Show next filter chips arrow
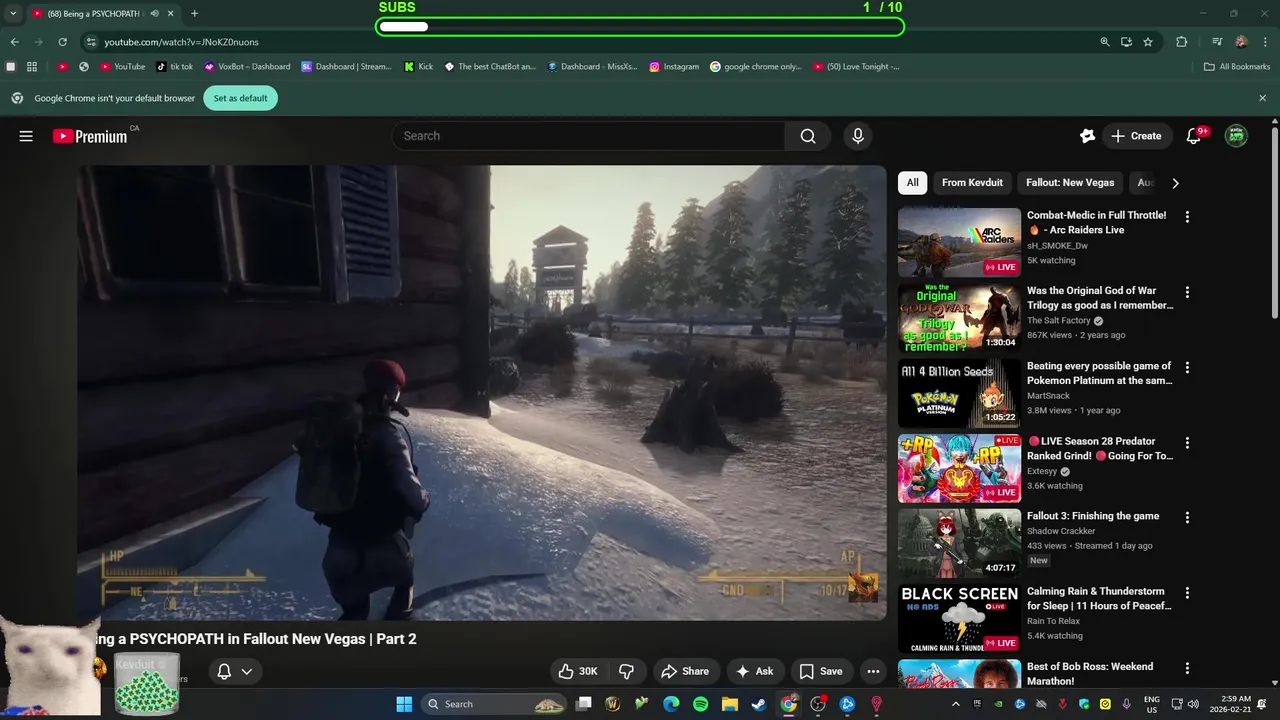Image resolution: width=1280 pixels, height=720 pixels. pyautogui.click(x=1175, y=183)
